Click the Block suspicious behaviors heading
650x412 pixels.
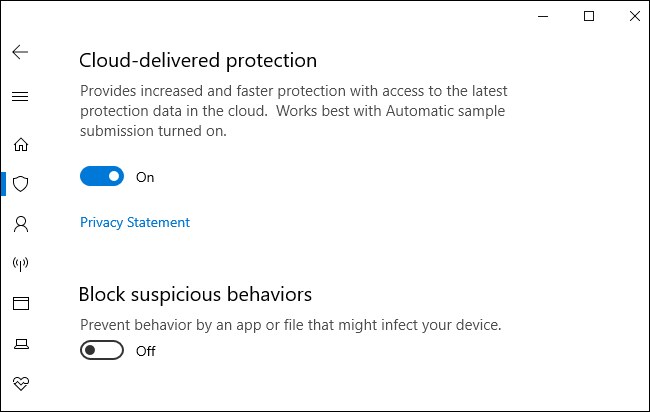195,295
